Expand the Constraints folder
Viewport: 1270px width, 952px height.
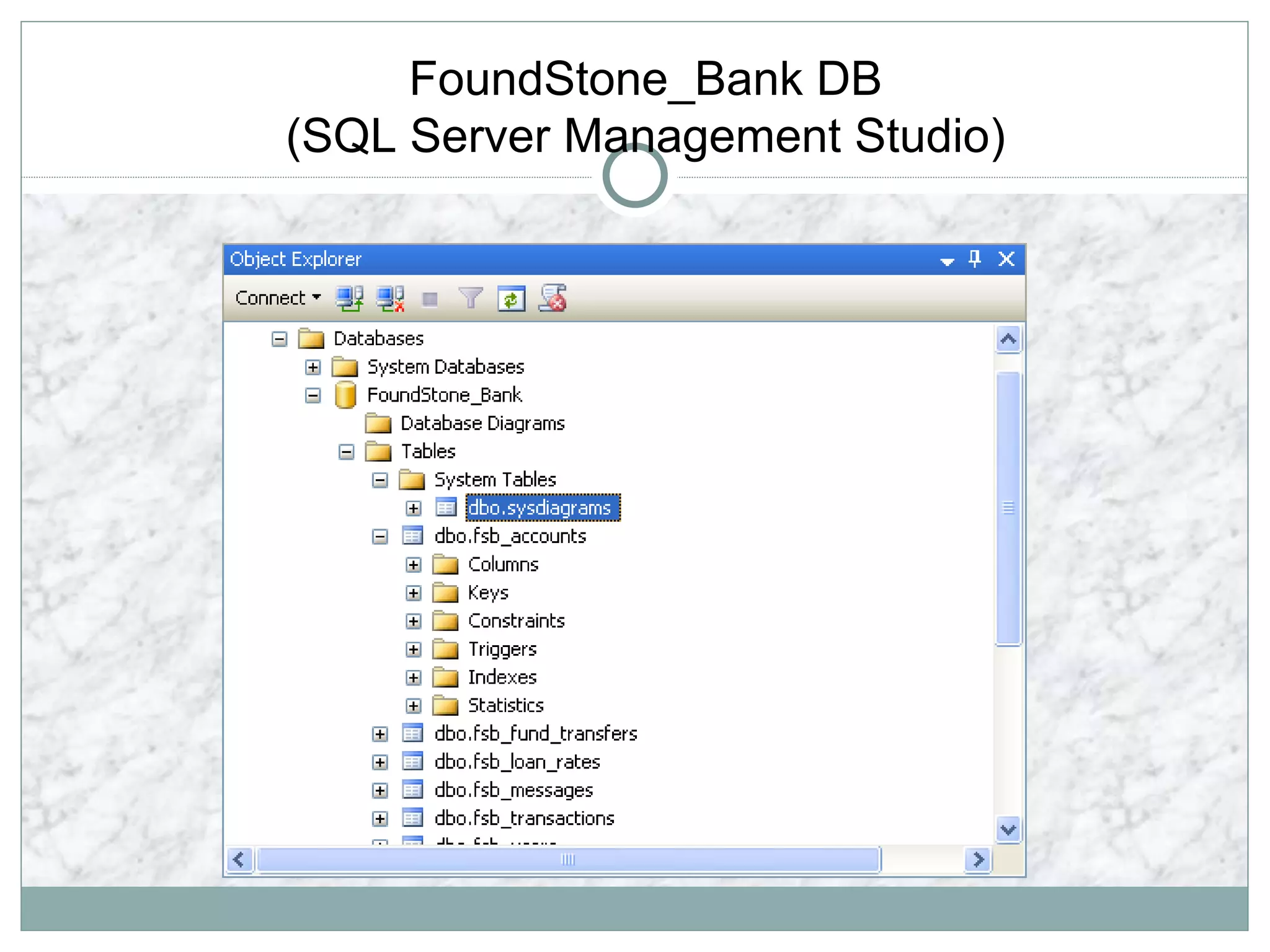pos(414,621)
